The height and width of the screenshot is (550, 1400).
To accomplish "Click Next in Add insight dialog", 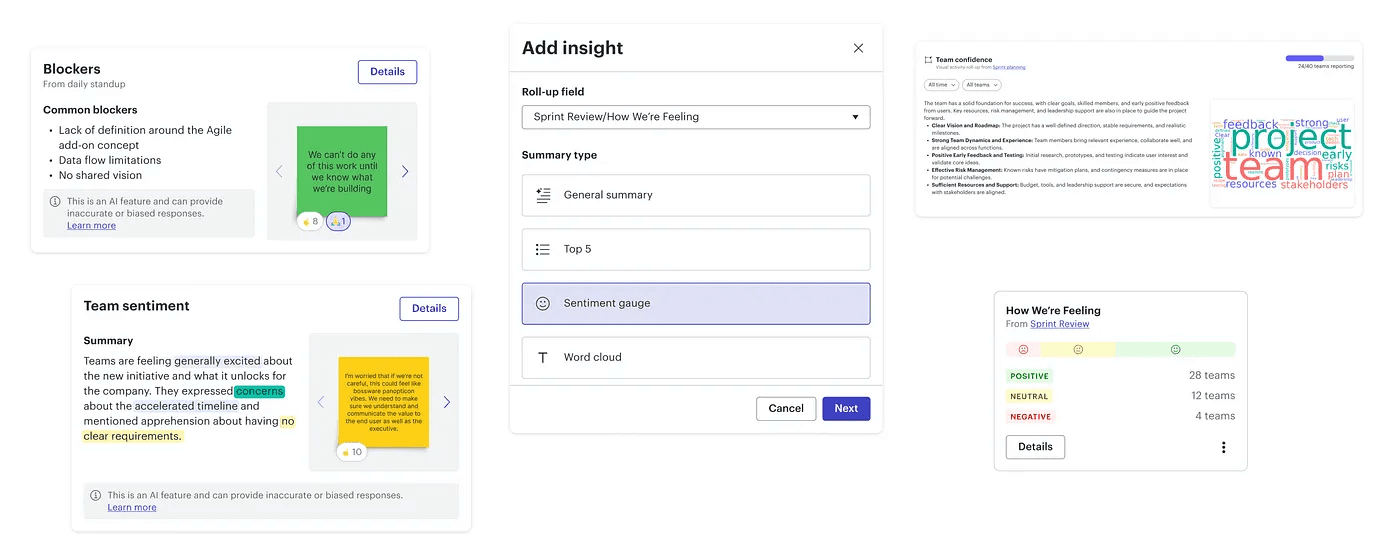I will pos(846,408).
